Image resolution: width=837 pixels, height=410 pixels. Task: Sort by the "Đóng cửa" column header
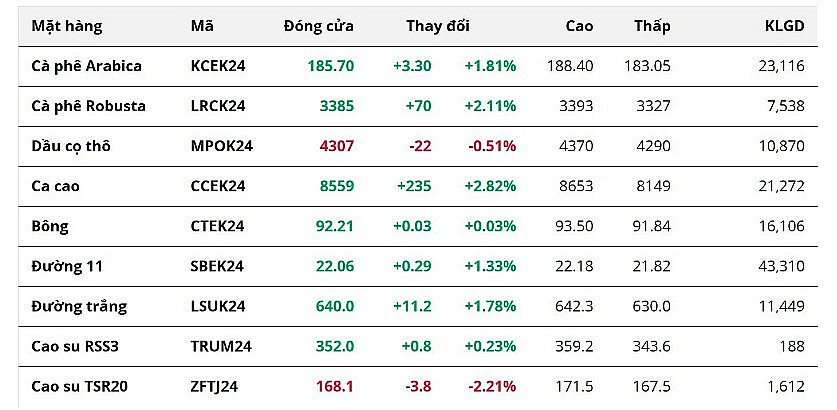point(318,26)
